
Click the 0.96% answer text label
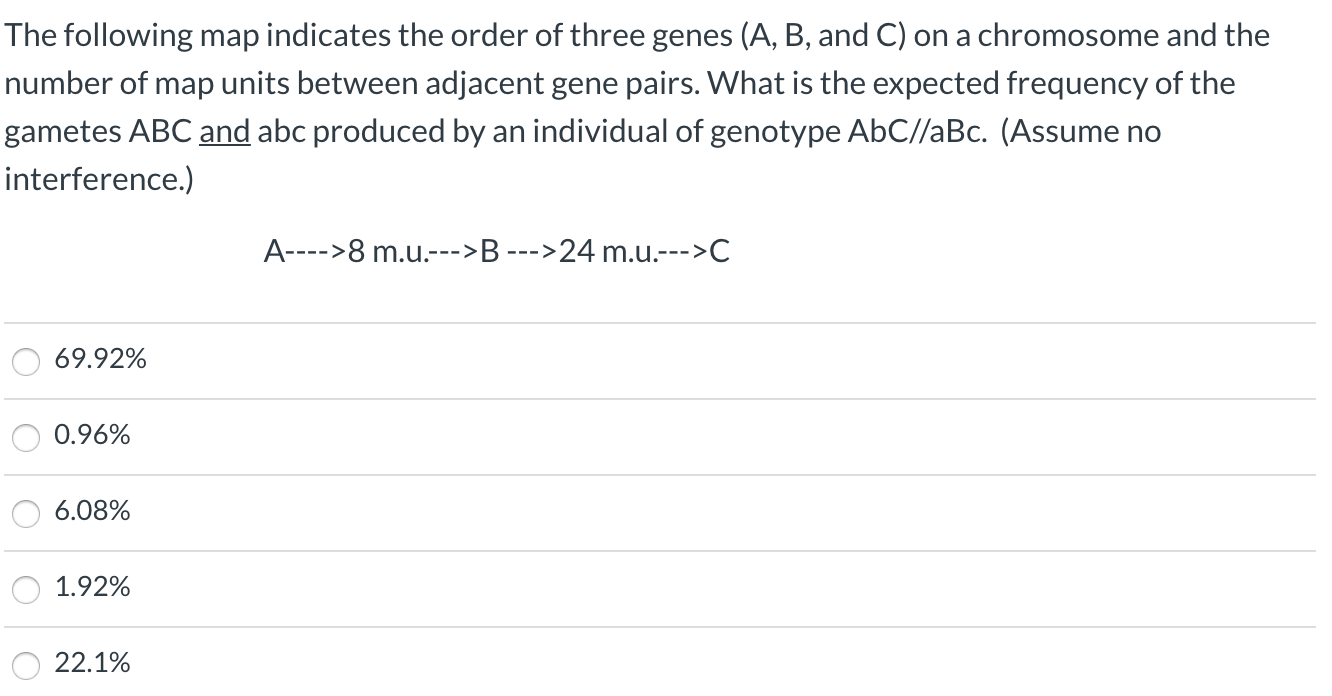pyautogui.click(x=92, y=435)
